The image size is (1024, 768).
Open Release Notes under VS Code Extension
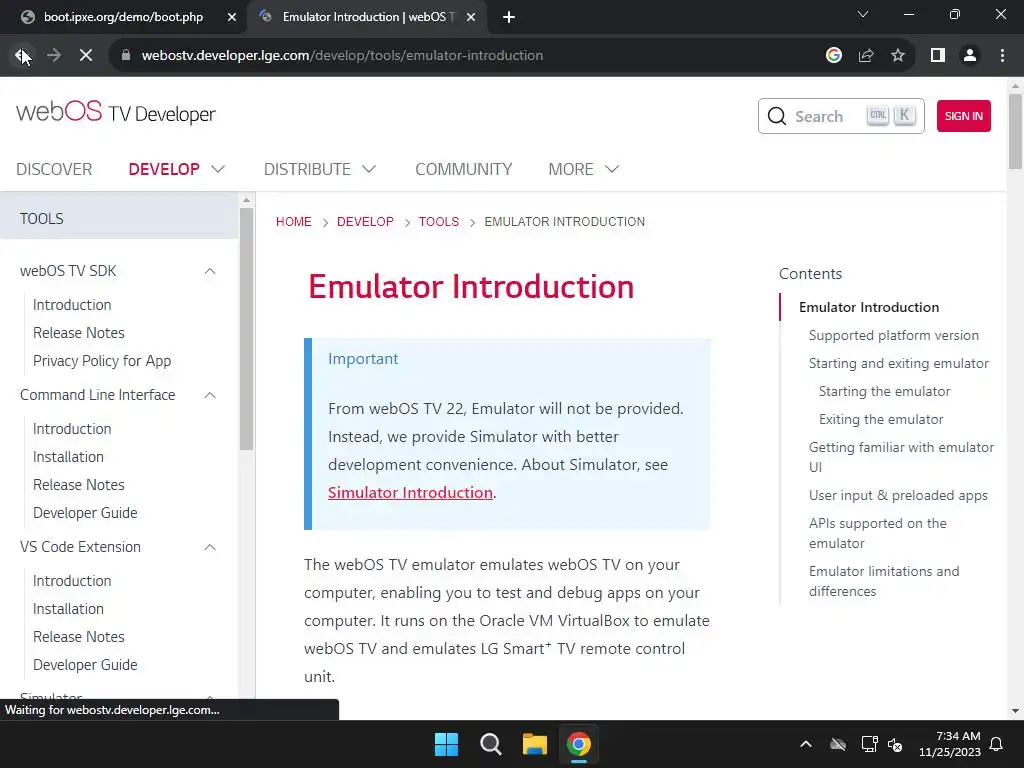(78, 637)
